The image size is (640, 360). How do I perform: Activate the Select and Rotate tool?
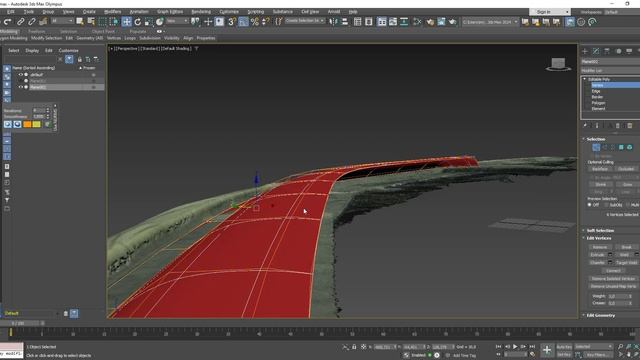point(138,22)
